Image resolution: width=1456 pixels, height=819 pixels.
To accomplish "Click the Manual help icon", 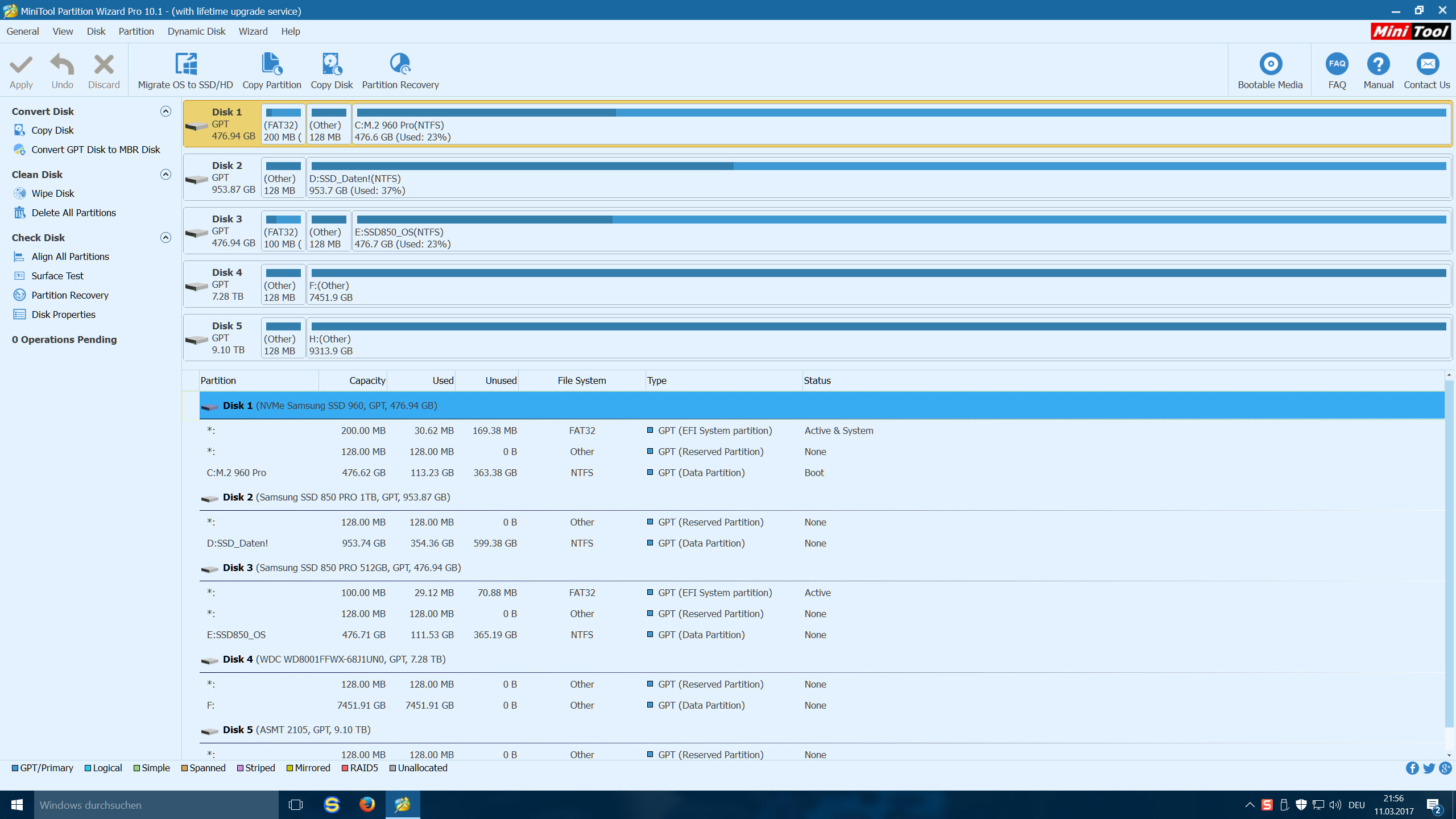I will point(1378,64).
